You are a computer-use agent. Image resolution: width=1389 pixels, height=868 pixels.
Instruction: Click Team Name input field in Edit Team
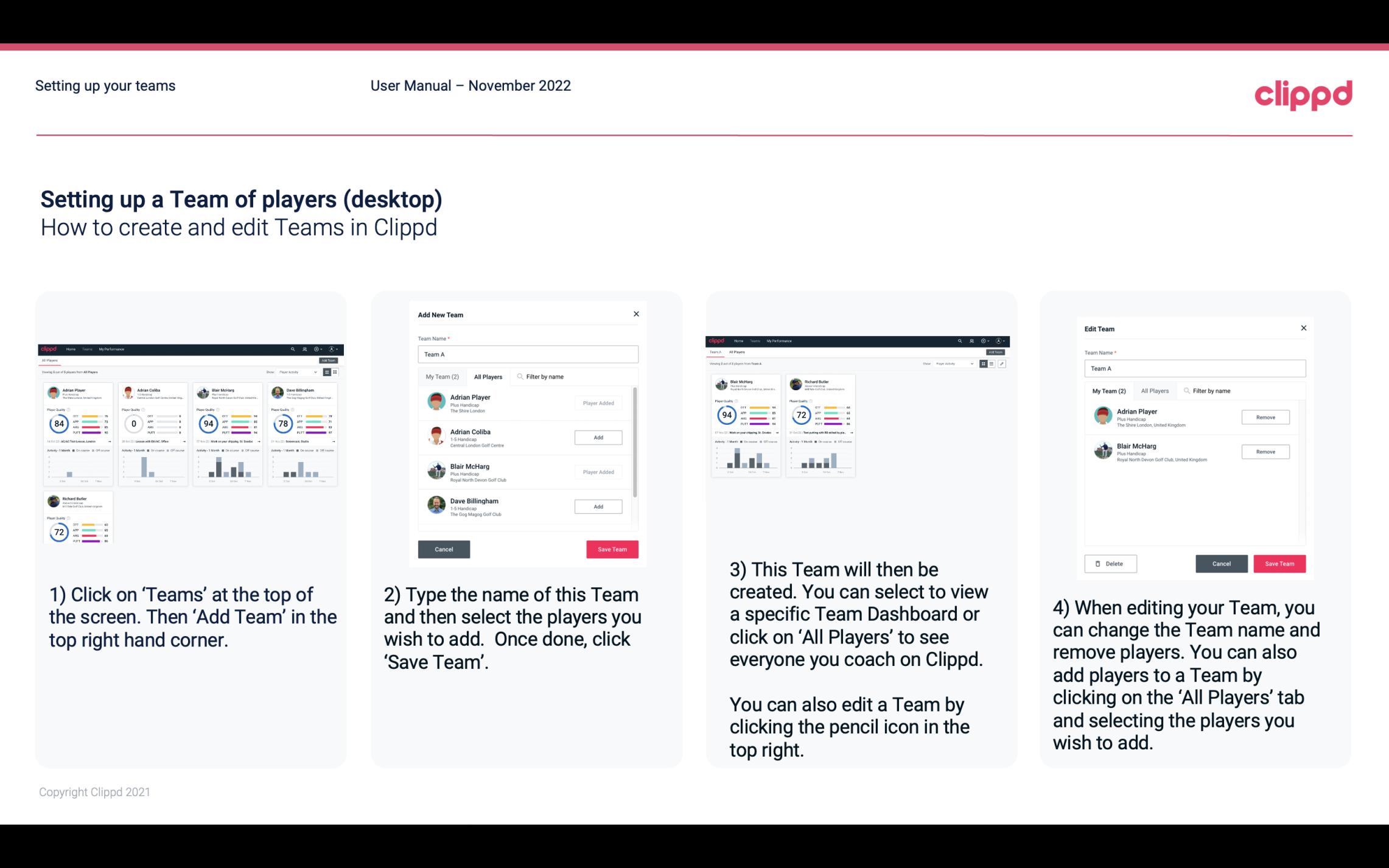(x=1191, y=368)
